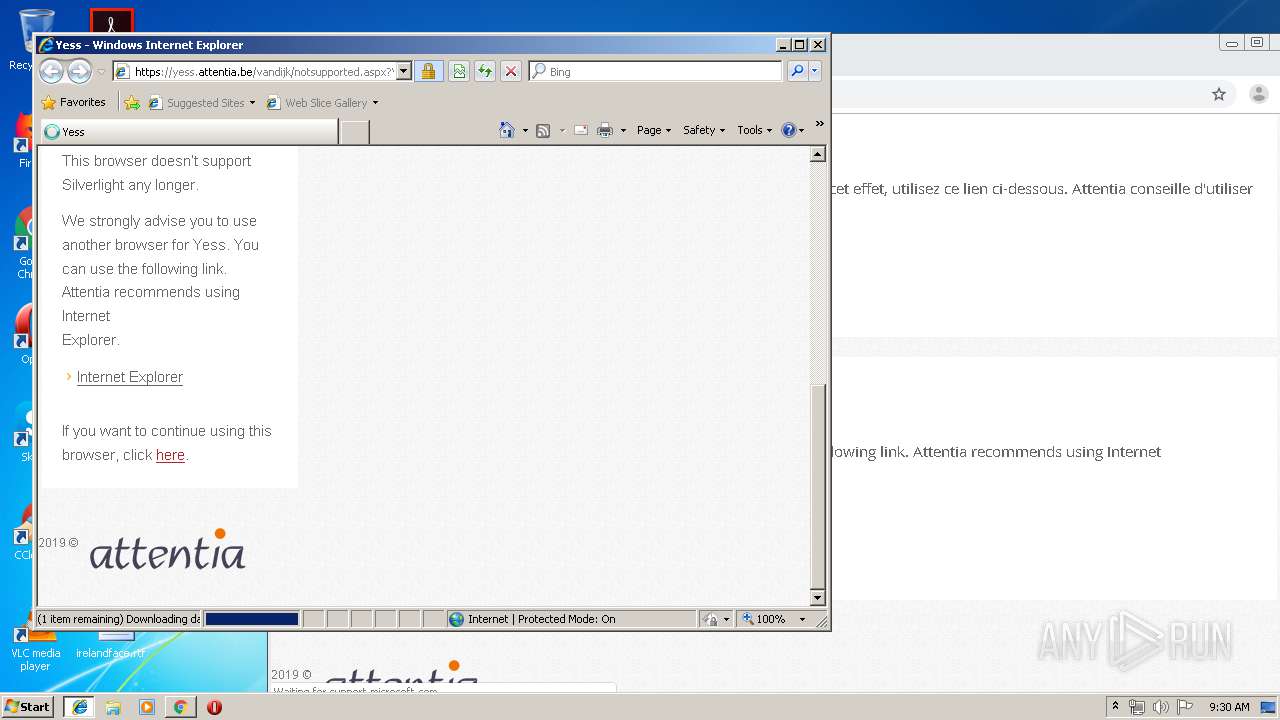Click the page scrollbar up arrow
Image resolution: width=1280 pixels, height=720 pixels.
(817, 154)
